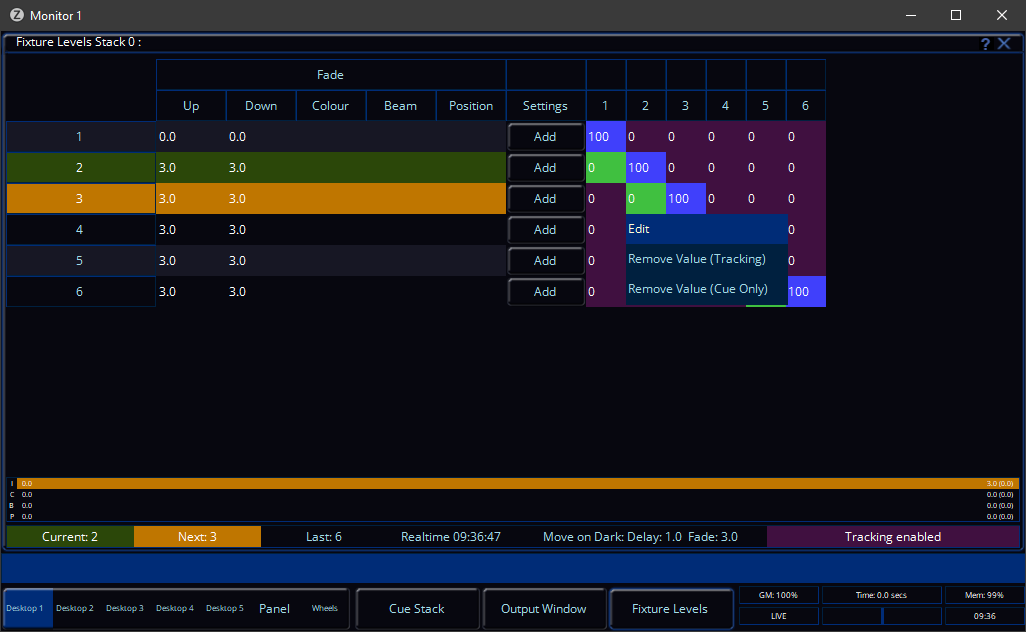Click the help question mark icon
This screenshot has width=1026, height=632.
coord(985,44)
